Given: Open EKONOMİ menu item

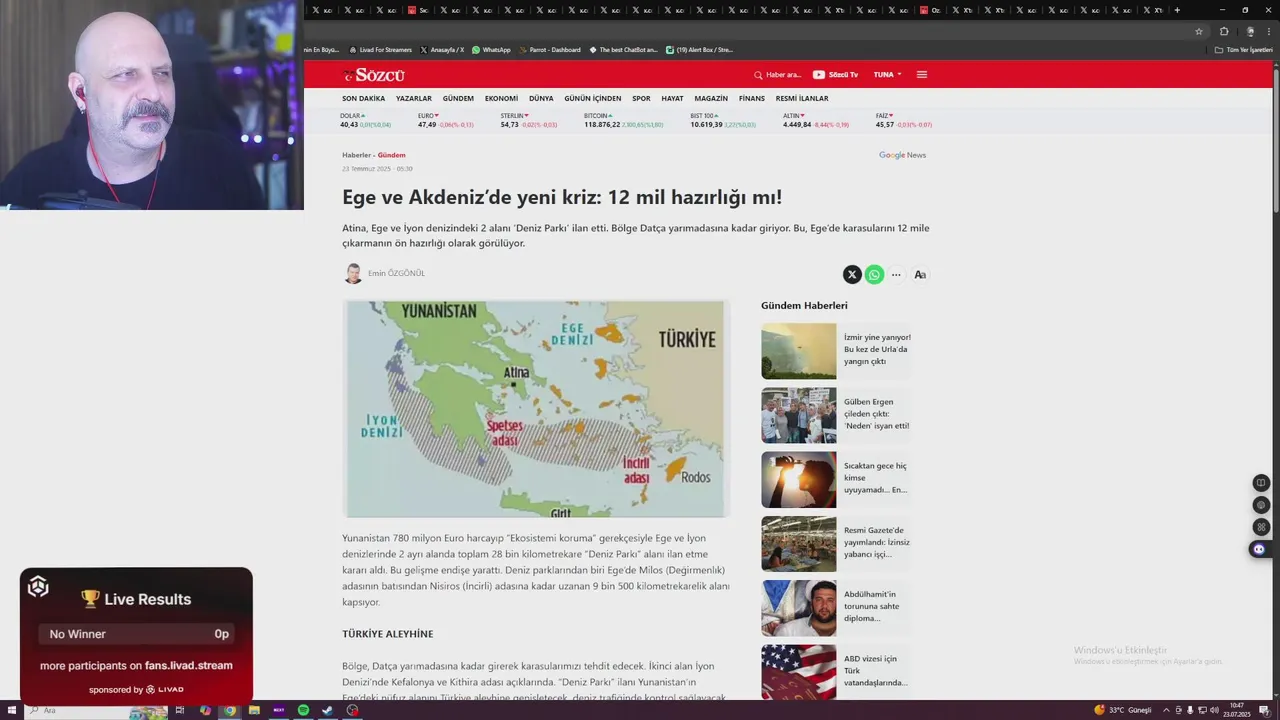Looking at the screenshot, I should click(x=501, y=98).
